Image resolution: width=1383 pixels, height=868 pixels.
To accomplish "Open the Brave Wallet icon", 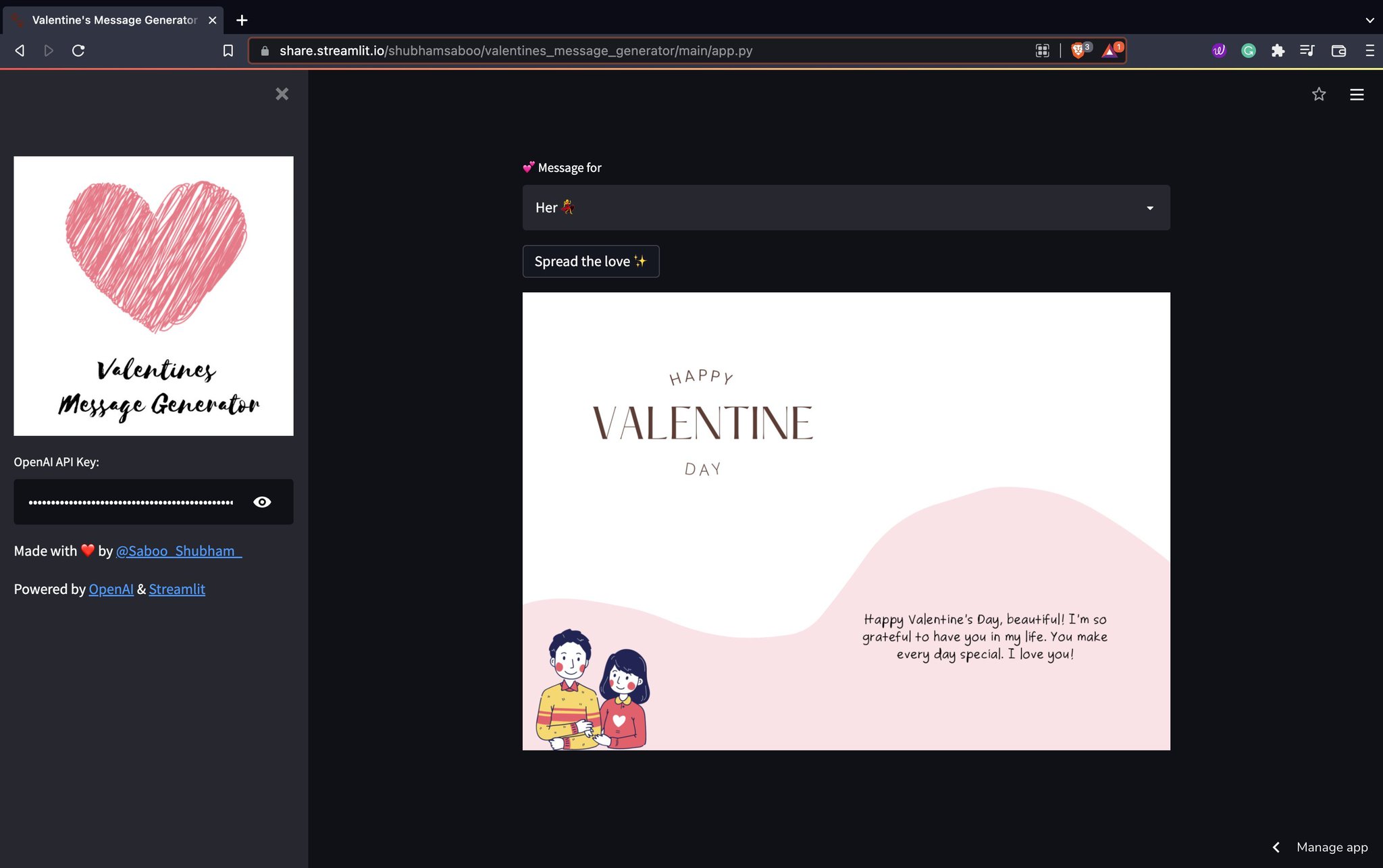I will pos(1338,51).
